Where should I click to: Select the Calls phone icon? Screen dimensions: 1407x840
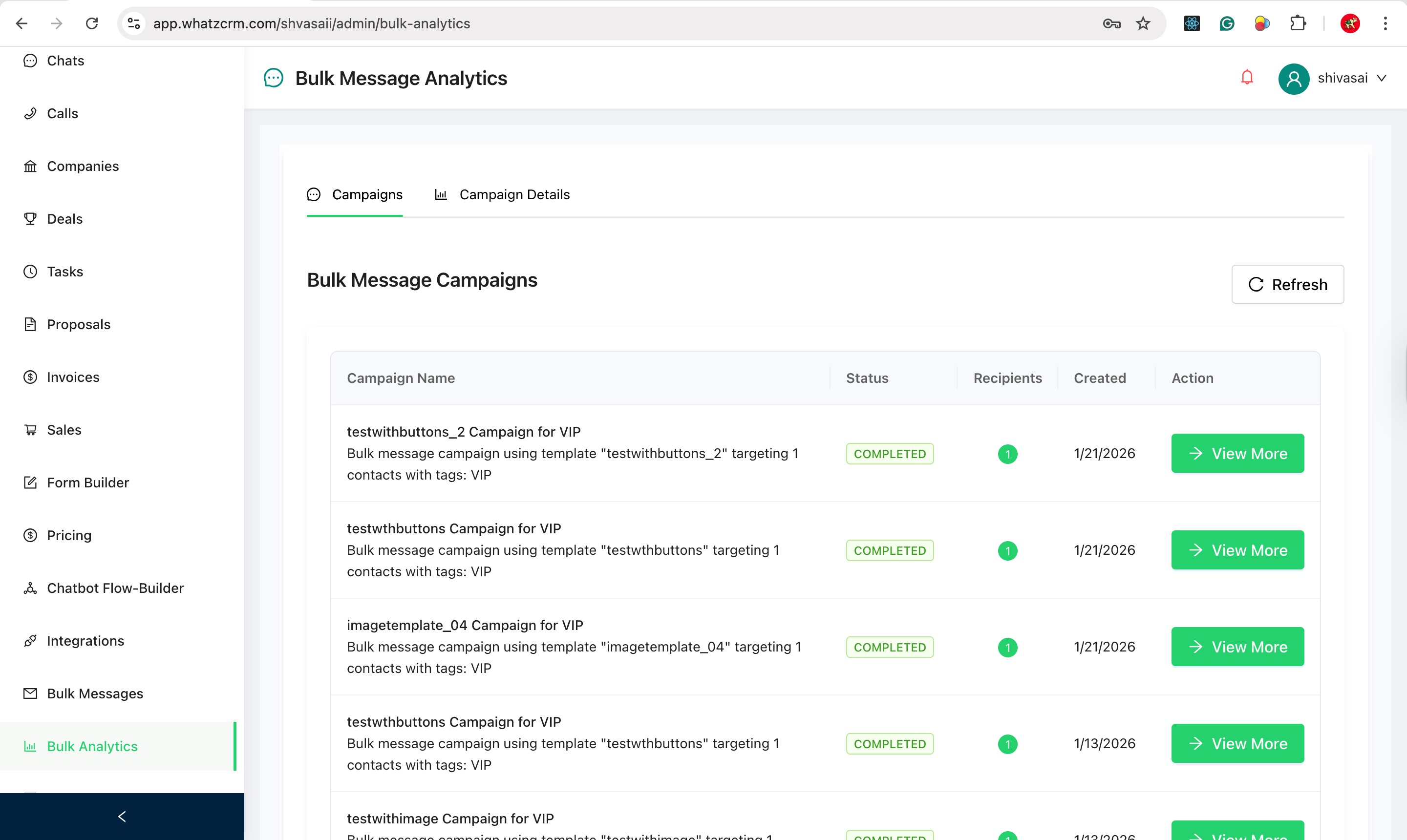30,113
